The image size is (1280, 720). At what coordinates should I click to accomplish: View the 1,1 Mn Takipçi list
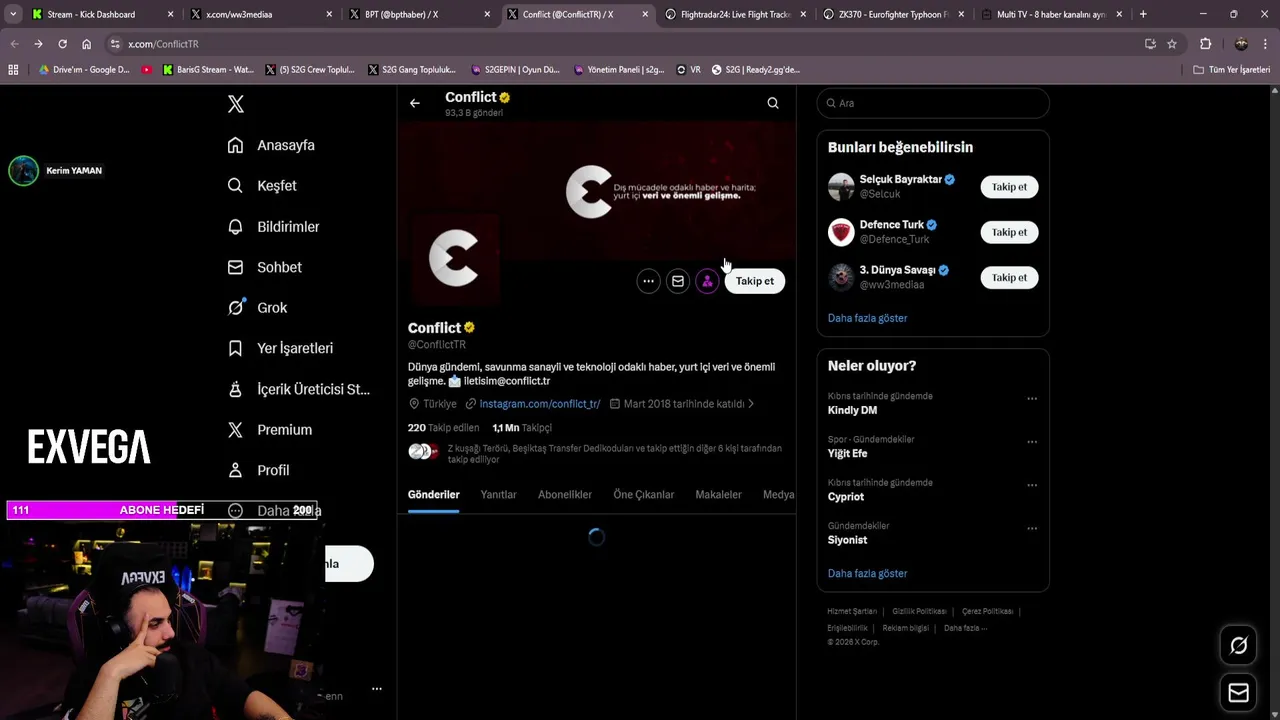[522, 428]
